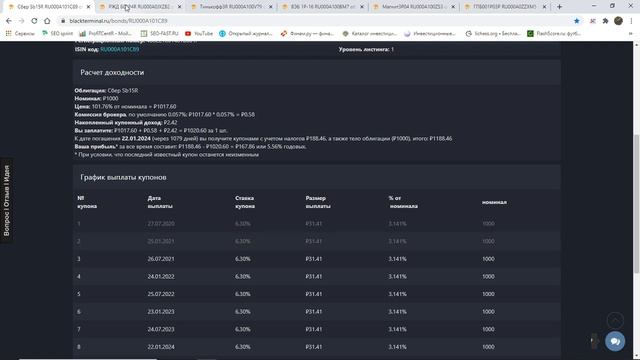The image size is (640, 360).
Task: Click the % от номинала column header
Action: [403, 202]
